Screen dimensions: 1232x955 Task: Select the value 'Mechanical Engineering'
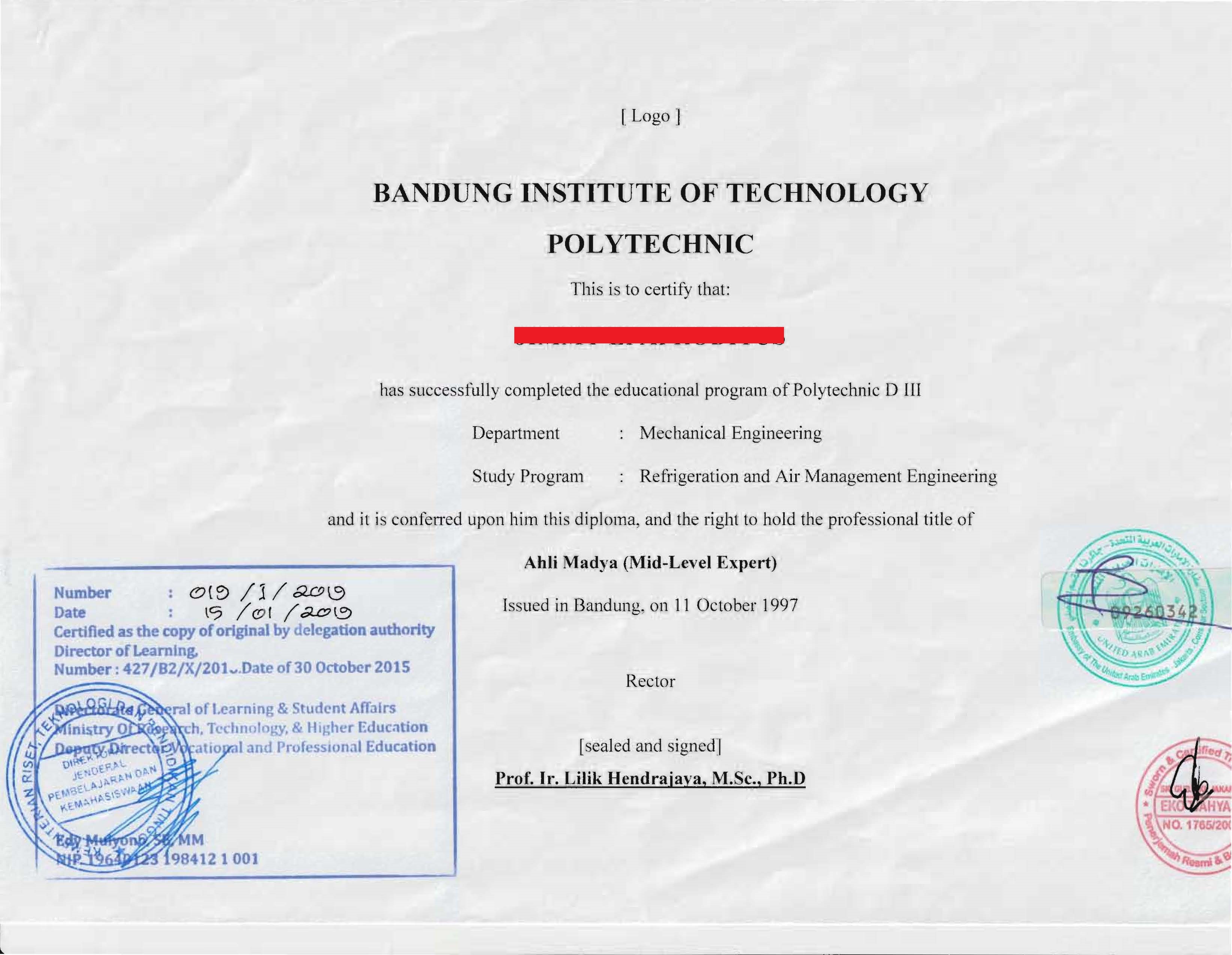[x=730, y=433]
